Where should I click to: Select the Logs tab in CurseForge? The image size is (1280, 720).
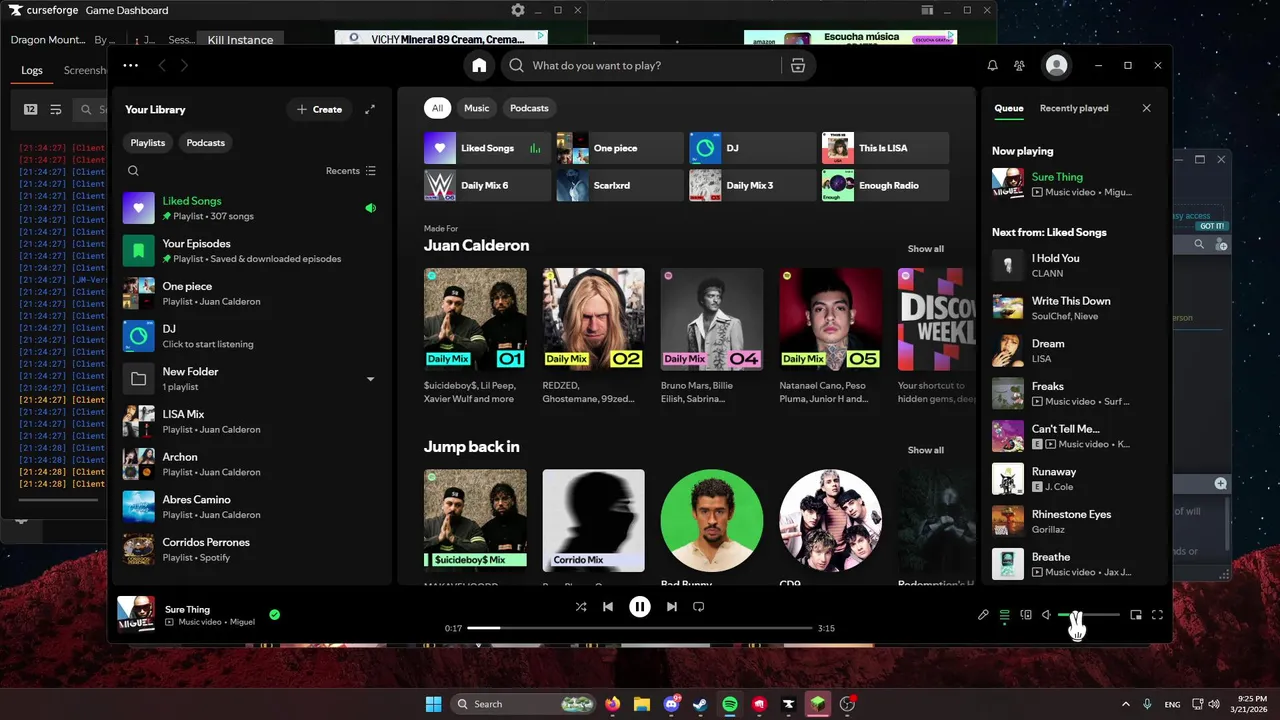[32, 70]
